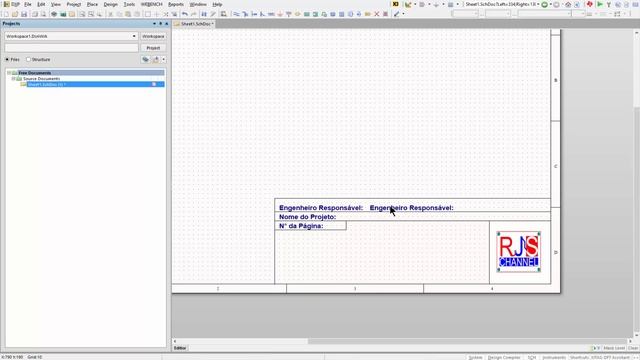Open back navigation history dropdown
Screen dimensions: 640x360
click(x=551, y=4)
